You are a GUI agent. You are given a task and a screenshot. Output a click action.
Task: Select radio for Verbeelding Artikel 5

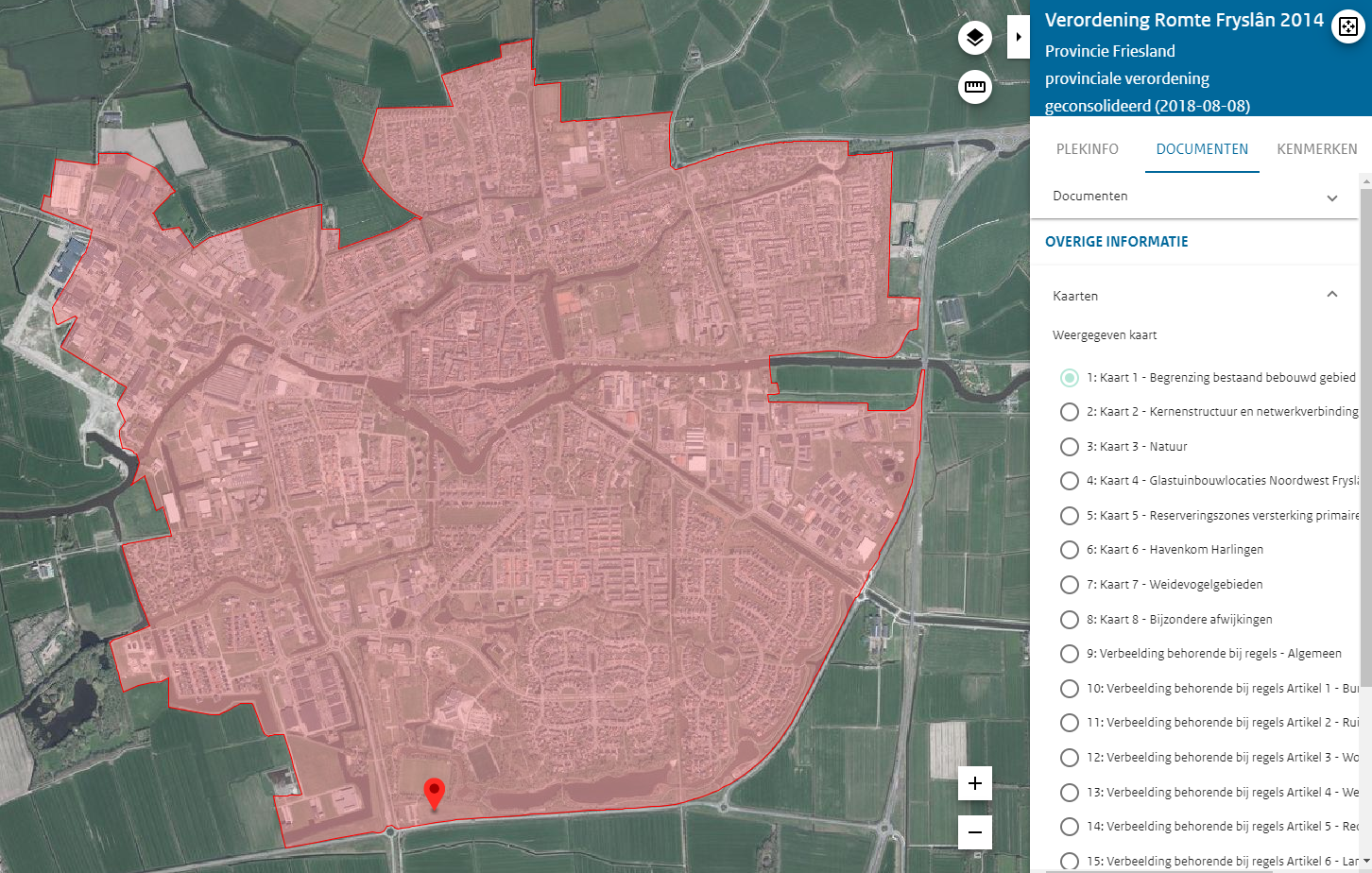(x=1070, y=827)
